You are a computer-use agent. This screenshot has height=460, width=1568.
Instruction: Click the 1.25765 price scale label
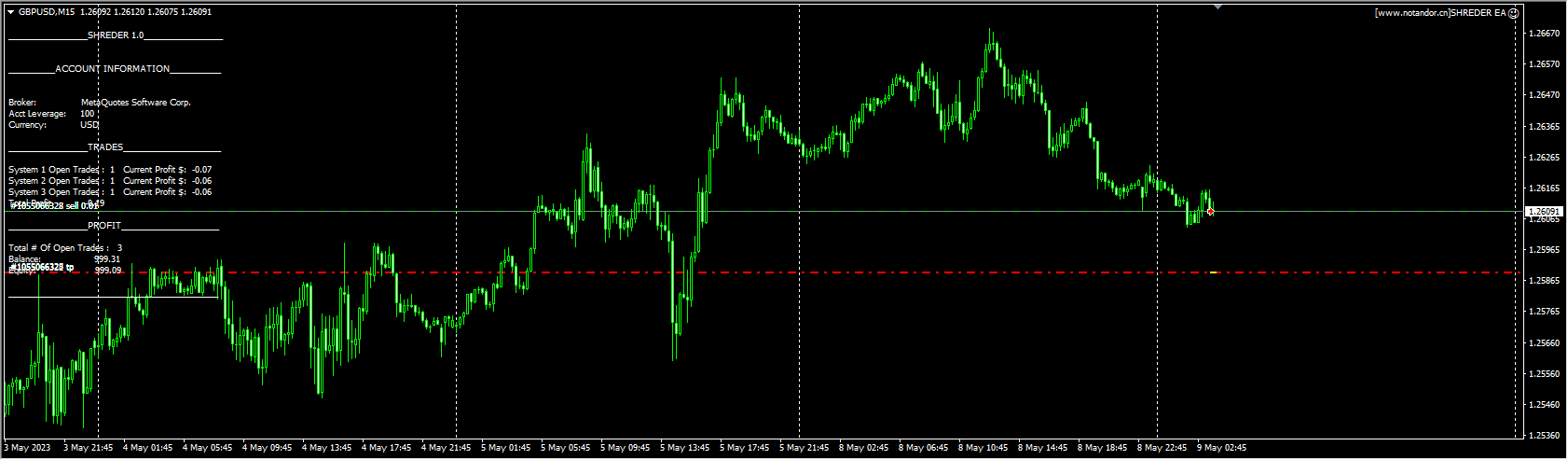[x=1545, y=312]
